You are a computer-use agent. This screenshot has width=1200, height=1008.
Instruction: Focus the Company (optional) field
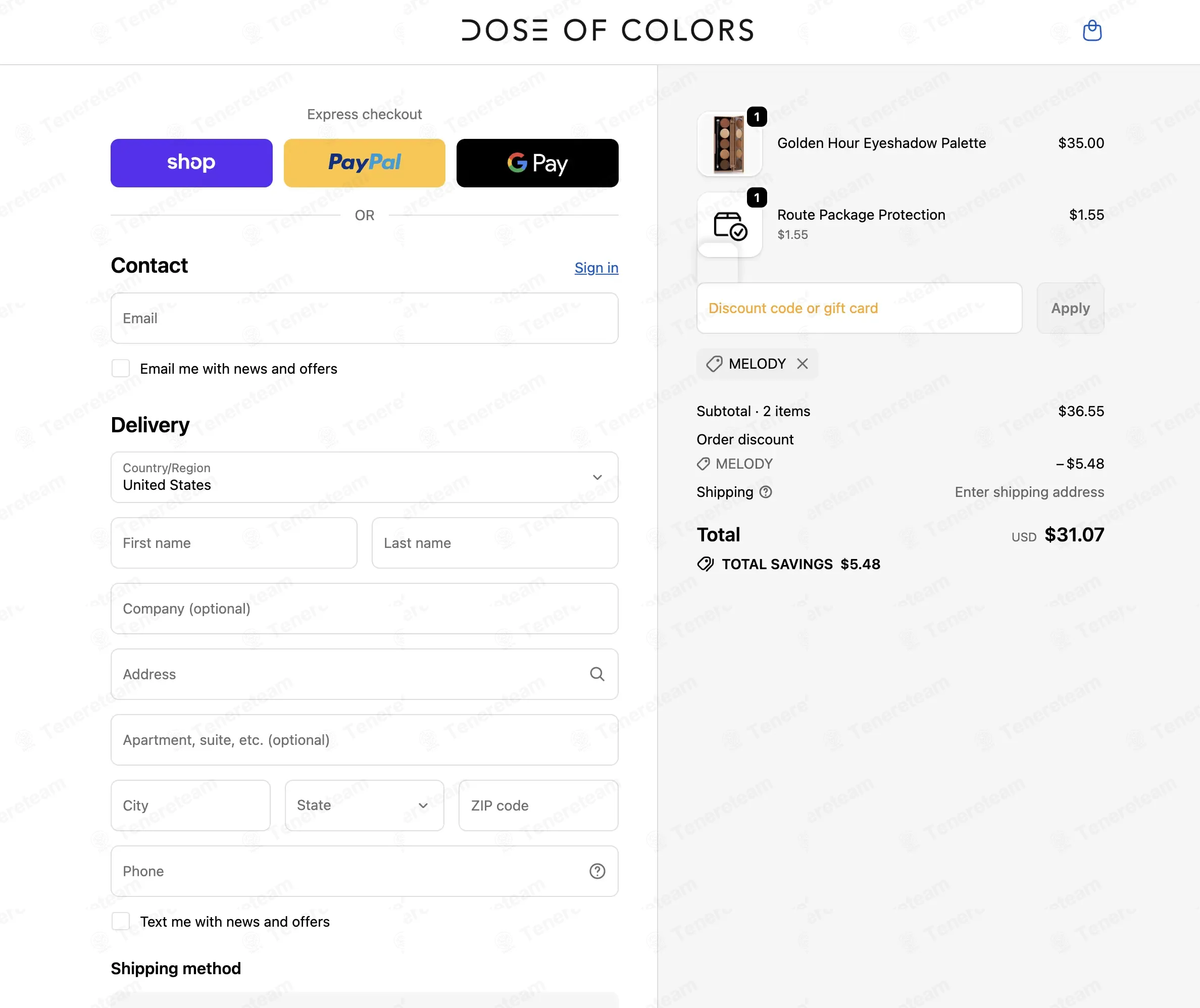click(x=365, y=609)
